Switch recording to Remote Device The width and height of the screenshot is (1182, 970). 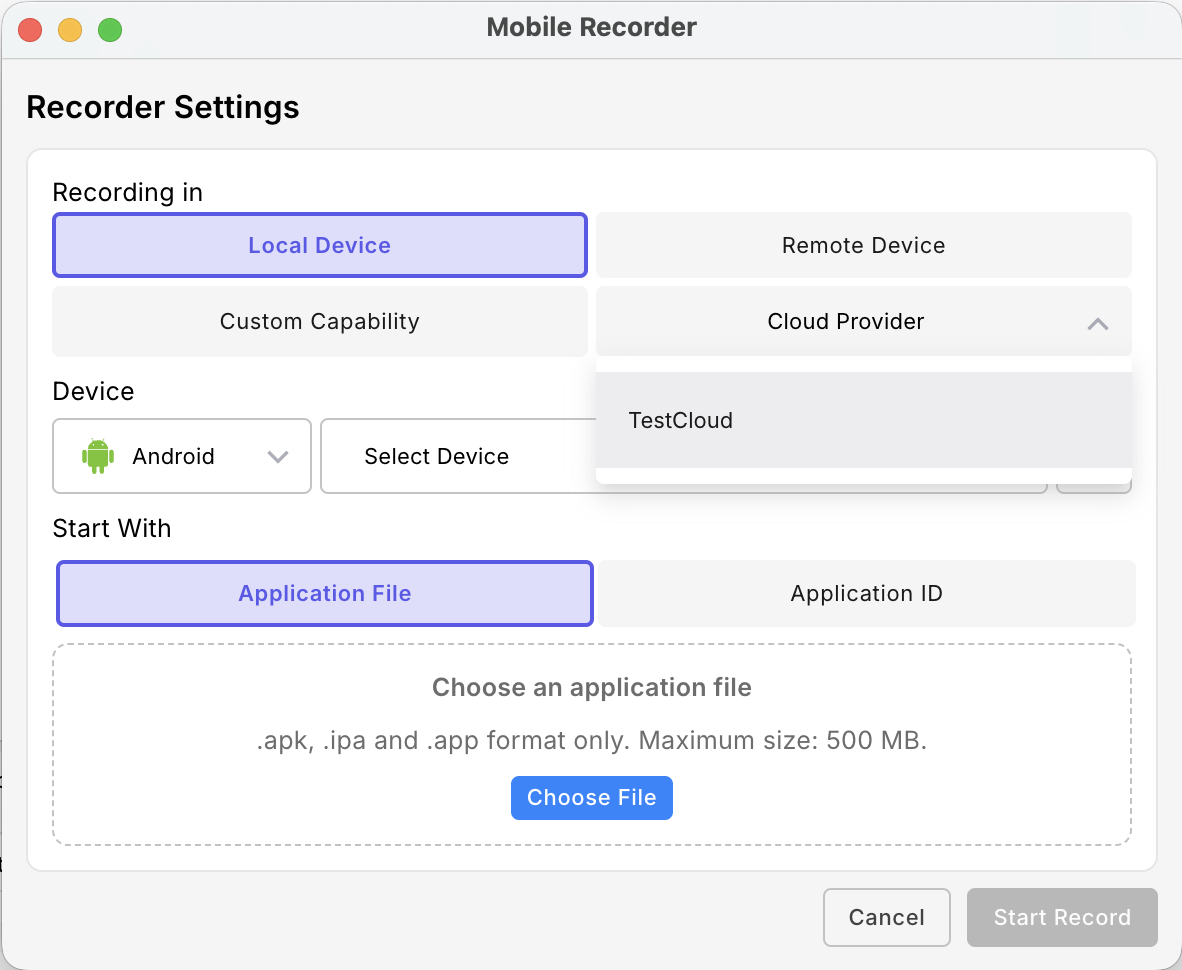pyautogui.click(x=863, y=245)
